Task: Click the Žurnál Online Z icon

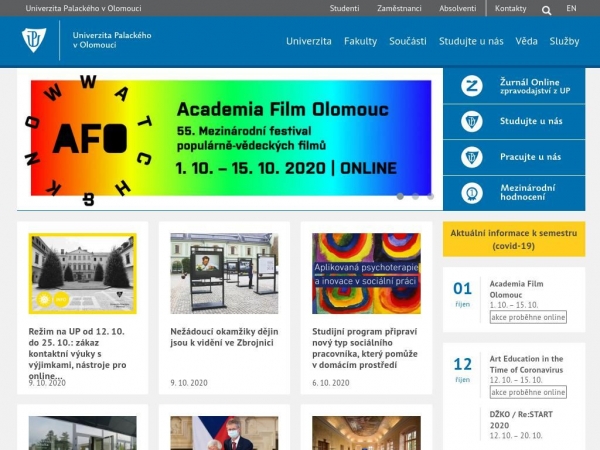Action: coord(471,86)
